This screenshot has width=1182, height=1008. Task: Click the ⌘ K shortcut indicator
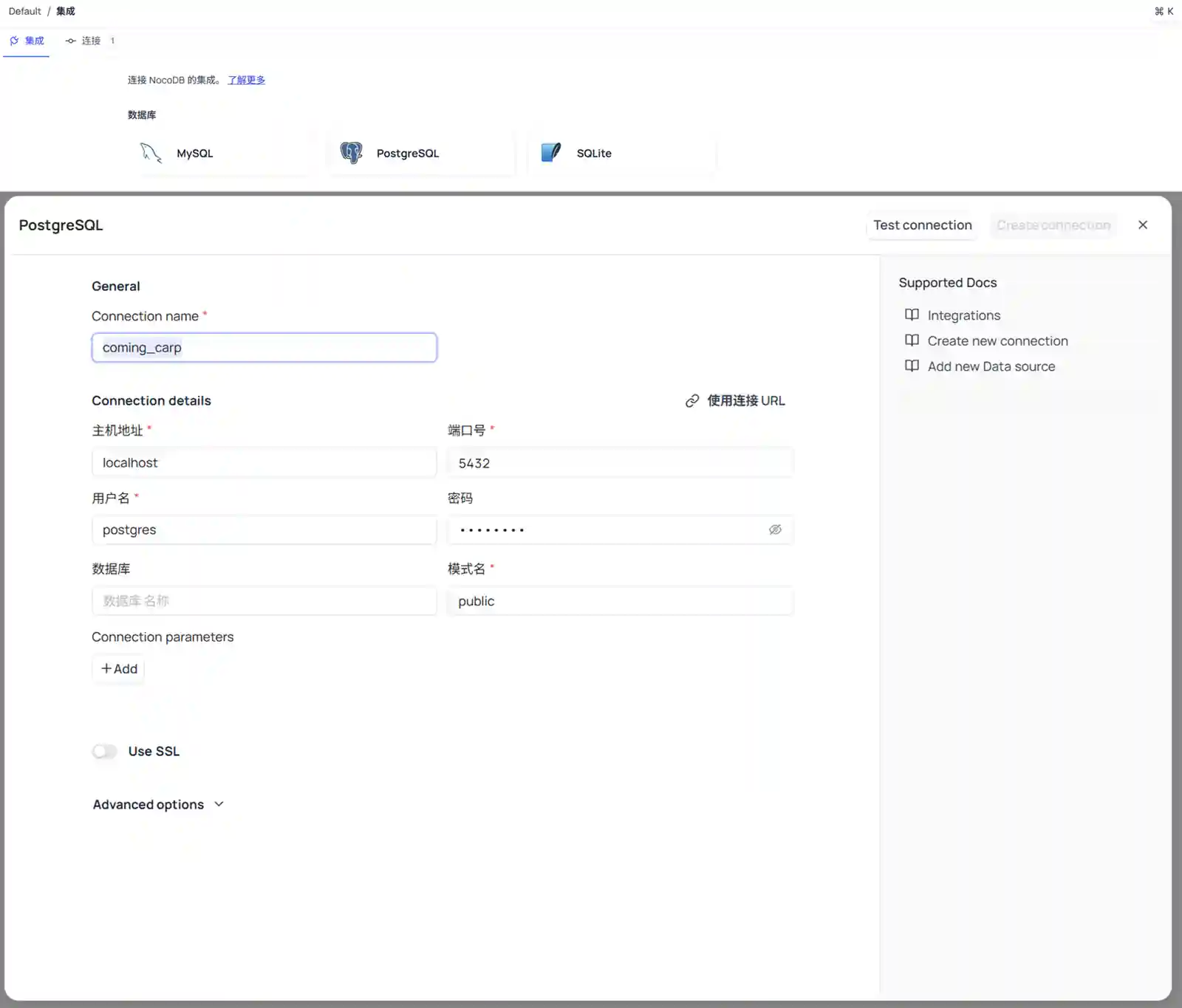(x=1164, y=11)
